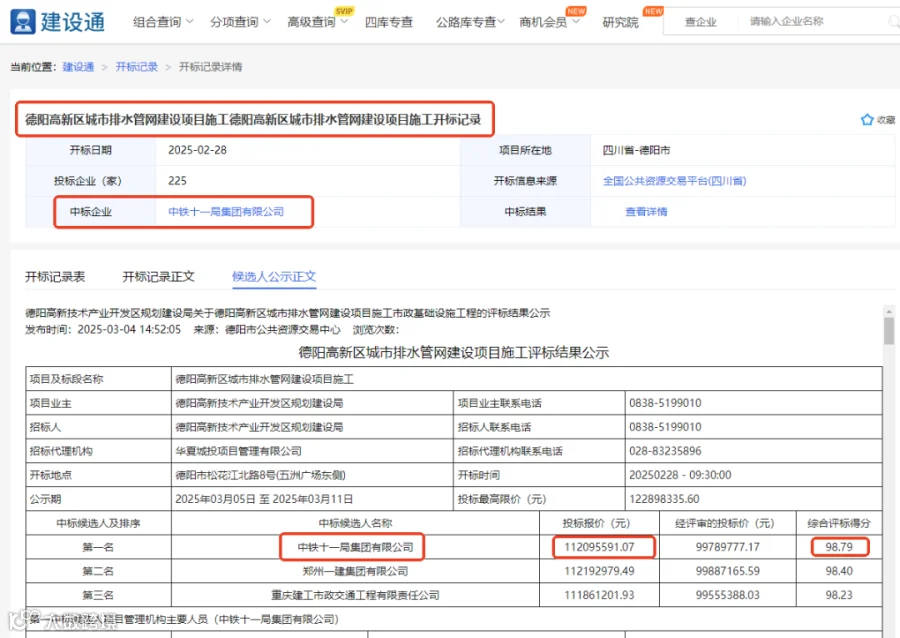This screenshot has width=900, height=638.
Task: Click first-place candidate 中铁十一局集团有限公司 table cell
Action: click(x=355, y=547)
